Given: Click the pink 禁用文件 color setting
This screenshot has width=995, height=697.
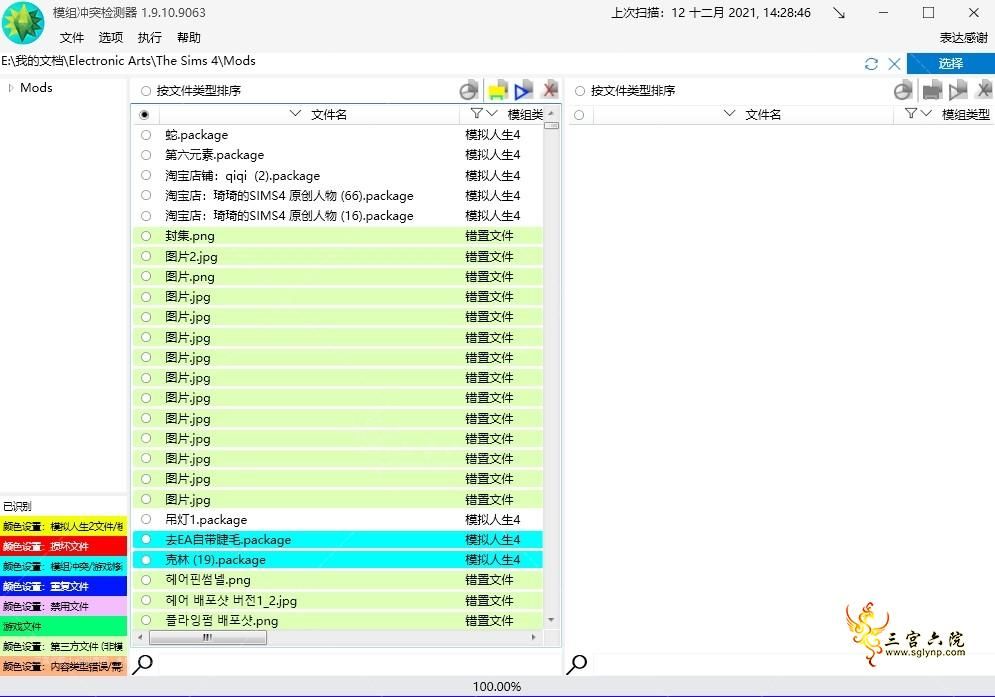Looking at the screenshot, I should tap(63, 606).
